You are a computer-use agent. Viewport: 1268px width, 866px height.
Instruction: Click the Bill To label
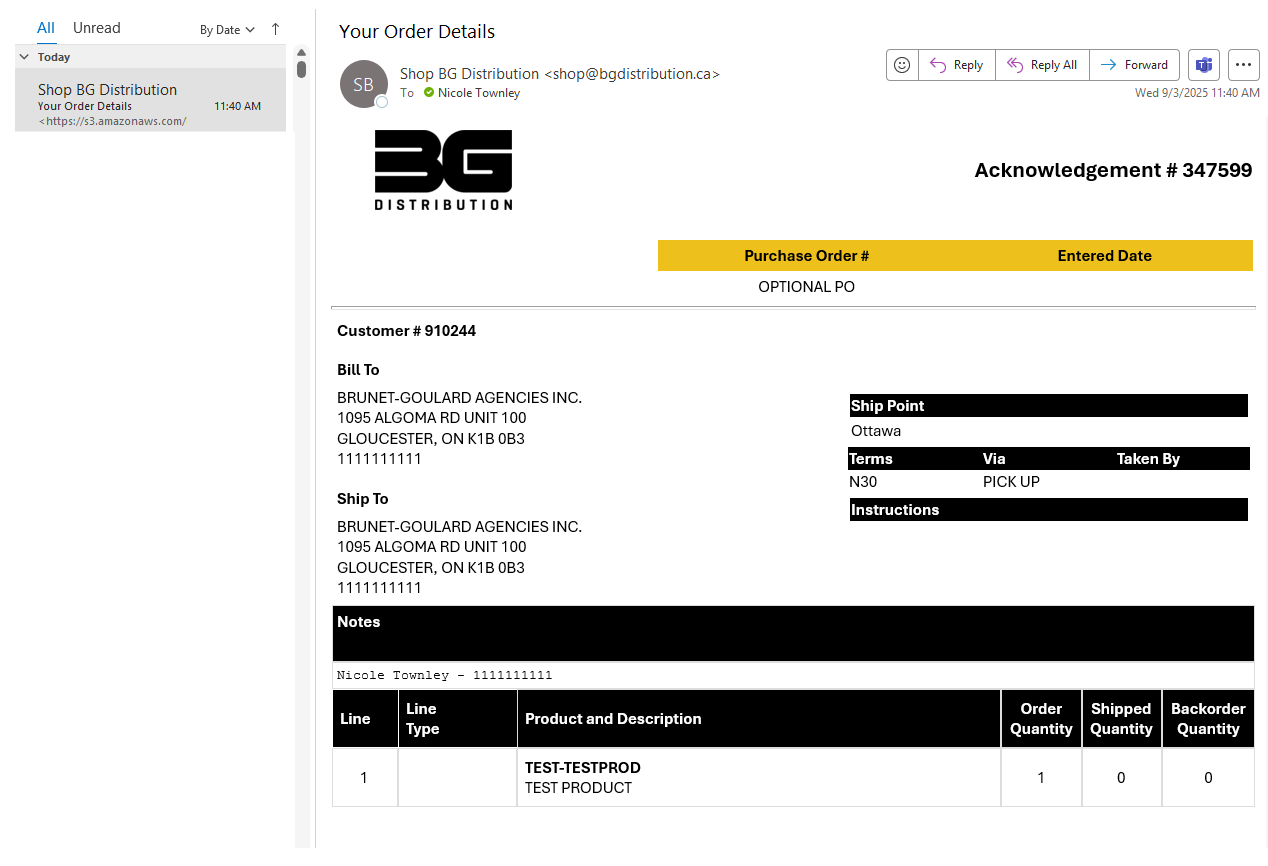click(x=358, y=370)
